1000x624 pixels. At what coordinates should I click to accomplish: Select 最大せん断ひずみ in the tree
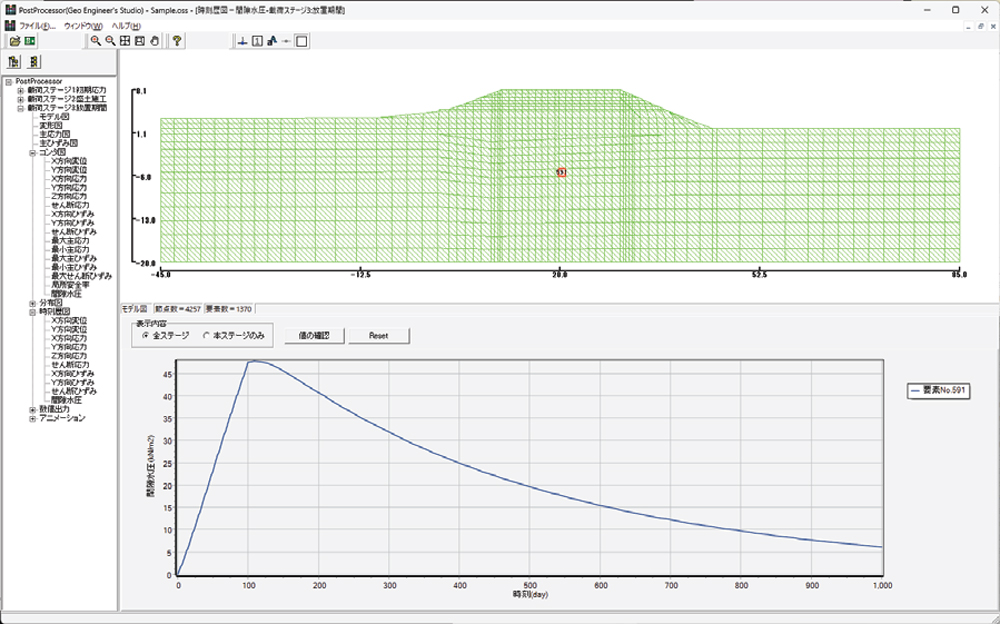pos(82,276)
